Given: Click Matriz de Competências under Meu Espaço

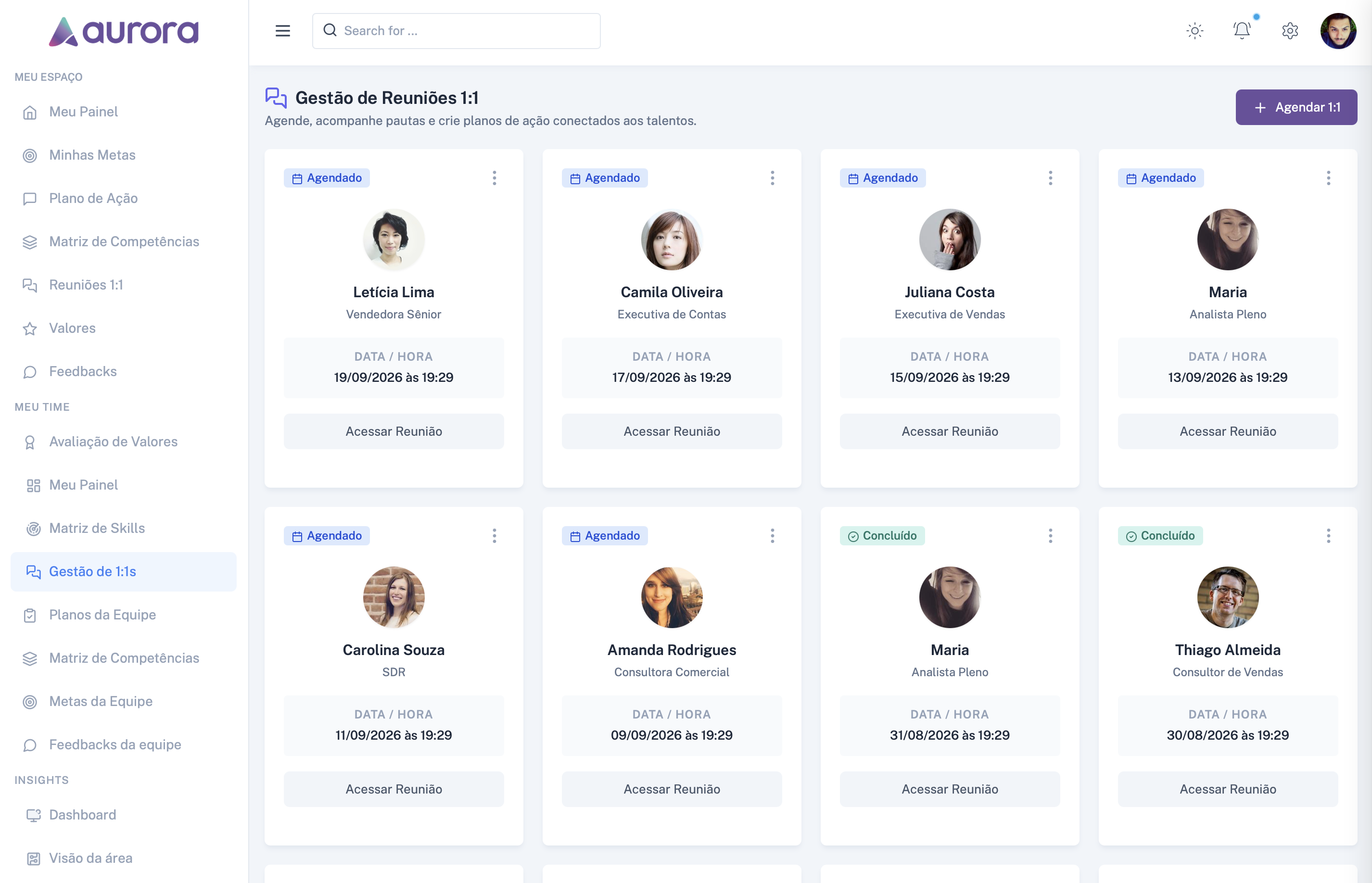Looking at the screenshot, I should point(124,242).
